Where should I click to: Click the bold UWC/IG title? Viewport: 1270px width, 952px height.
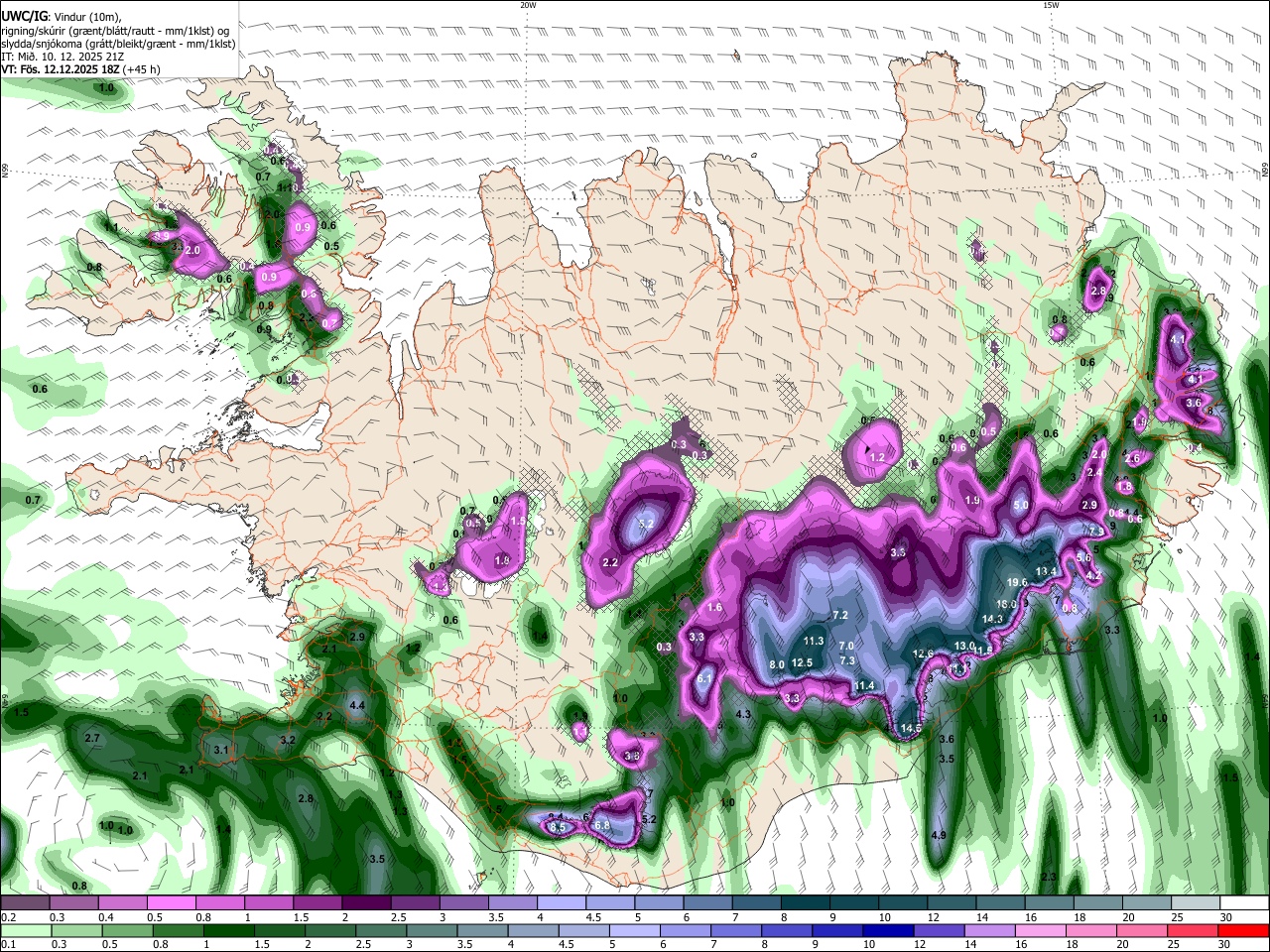[23, 17]
